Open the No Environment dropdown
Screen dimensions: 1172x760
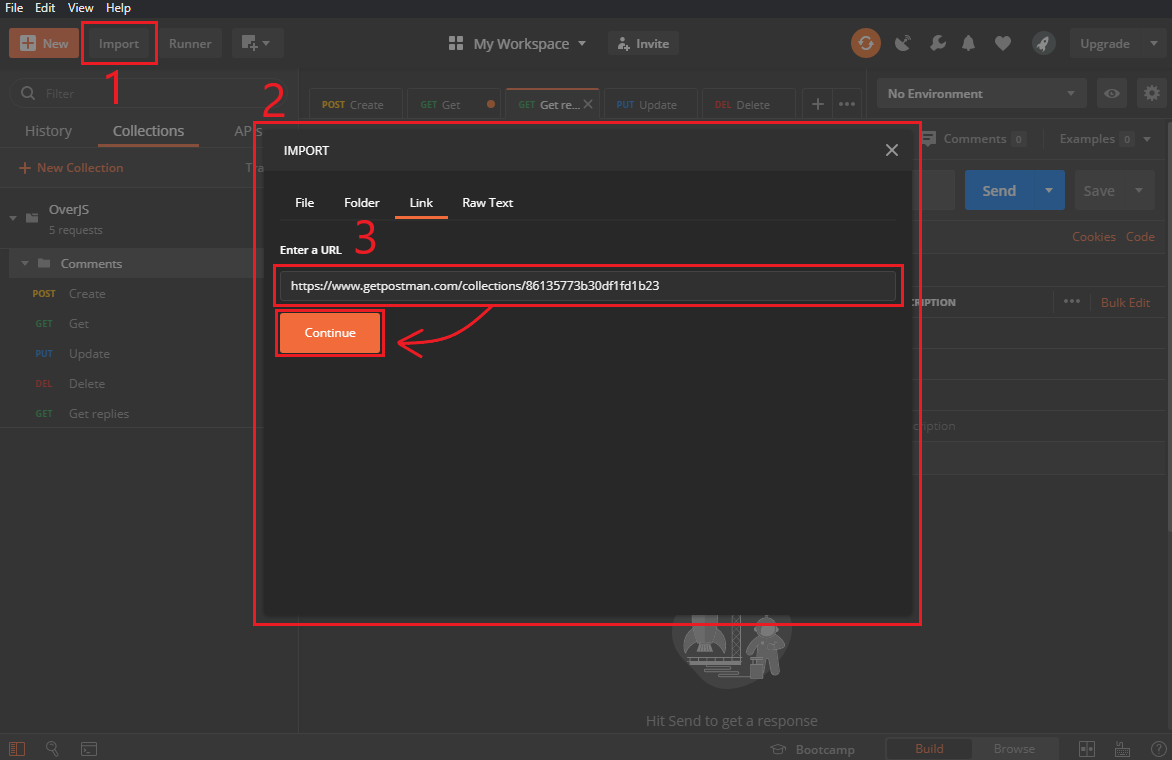(x=981, y=93)
